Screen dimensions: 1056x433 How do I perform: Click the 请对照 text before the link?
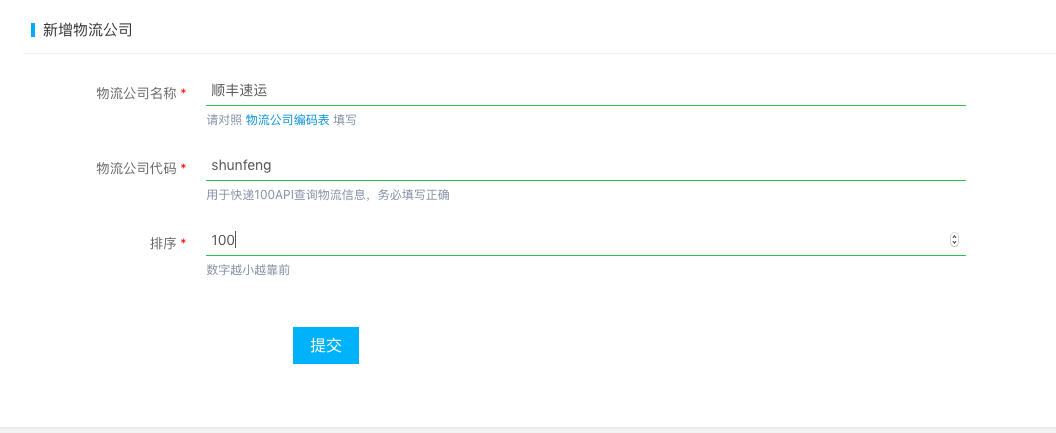coord(224,121)
